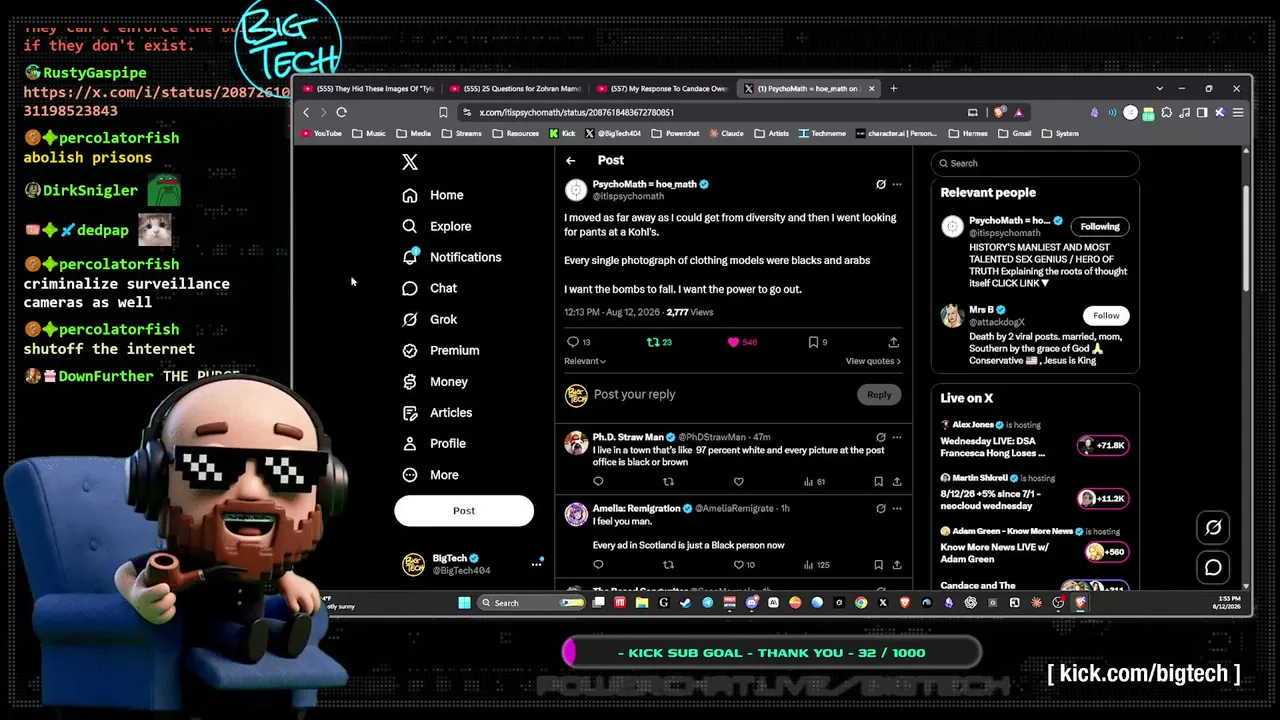Screen dimensions: 1280x720
Task: Open Profile in X sidebar
Action: point(434,443)
